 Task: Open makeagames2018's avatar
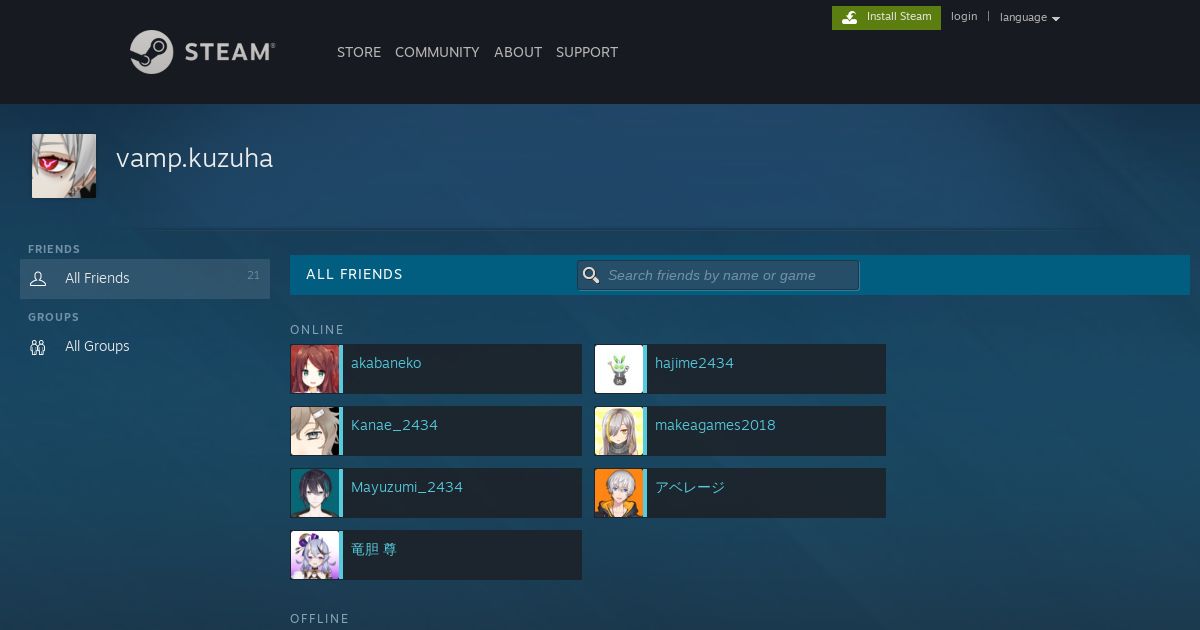619,431
